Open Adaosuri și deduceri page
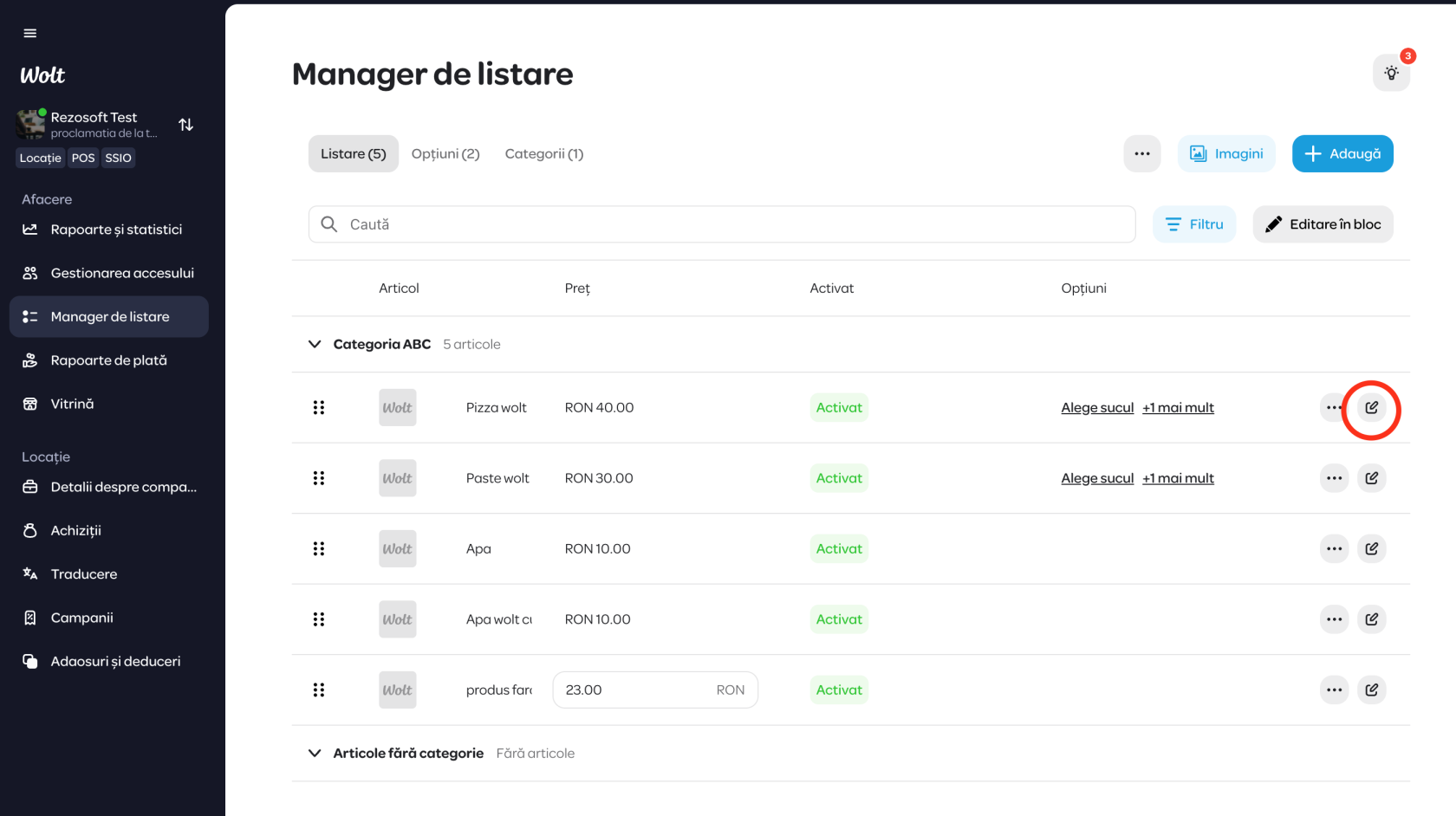 point(109,661)
